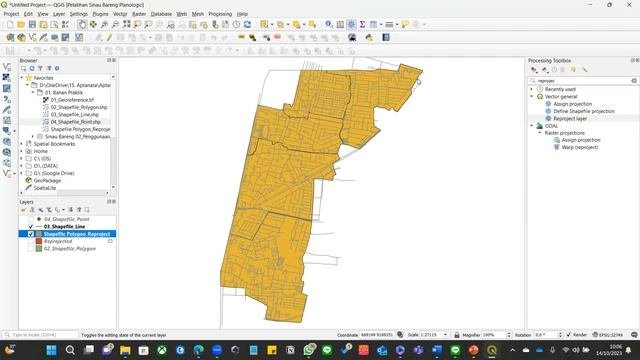This screenshot has width=640, height=360.
Task: Uncheck Shapefile Polygon_Reproject layer checkbox
Action: [x=31, y=234]
